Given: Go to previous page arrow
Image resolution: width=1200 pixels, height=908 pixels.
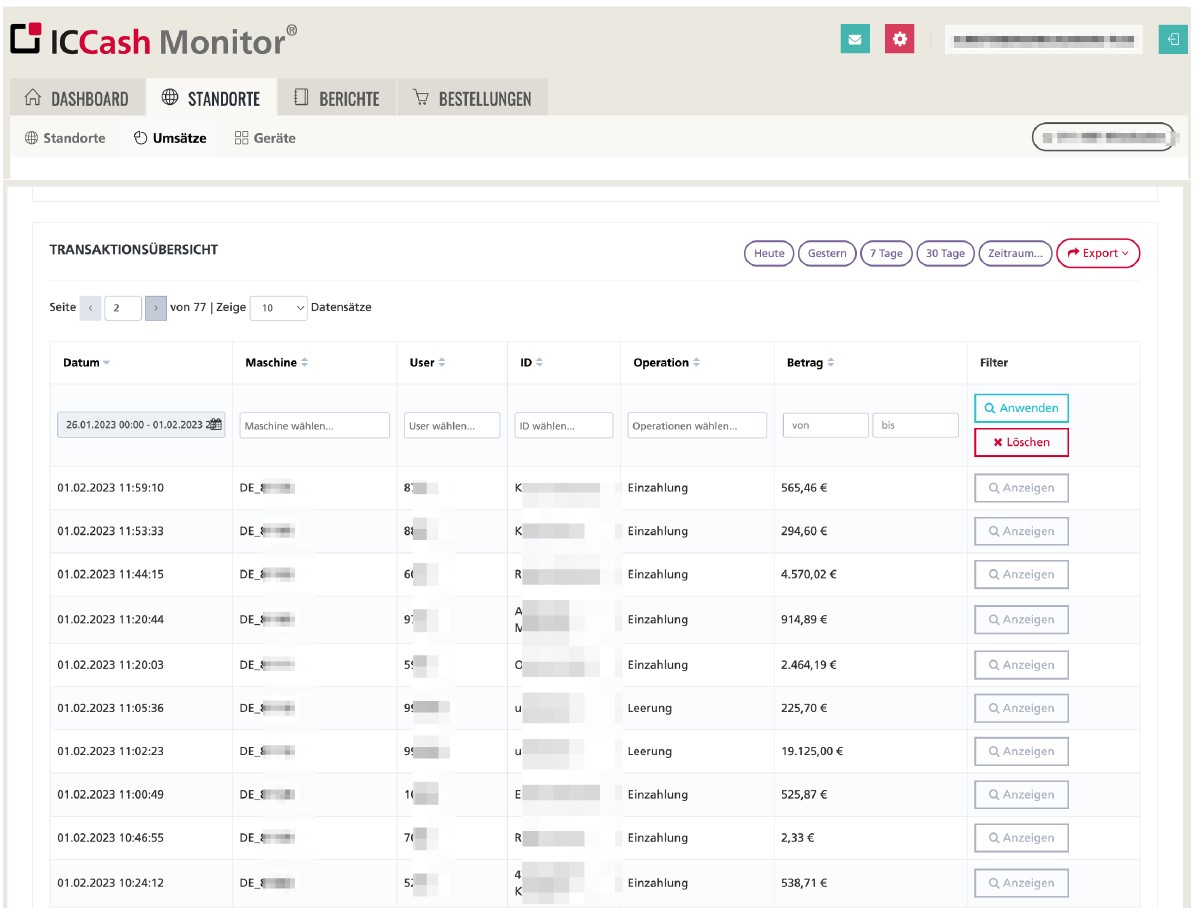Looking at the screenshot, I should coord(90,308).
